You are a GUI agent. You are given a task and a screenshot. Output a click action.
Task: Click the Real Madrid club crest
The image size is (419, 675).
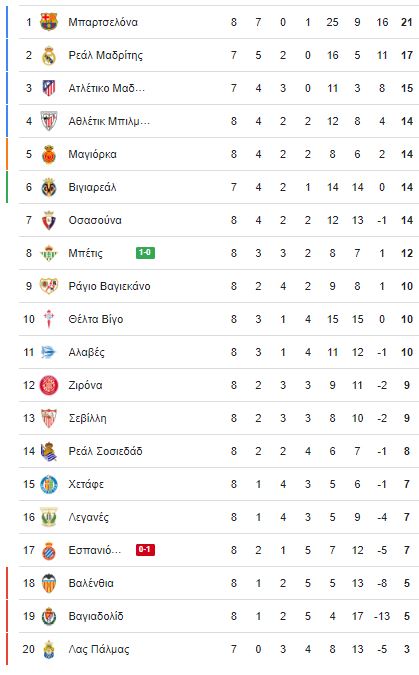coord(49,55)
